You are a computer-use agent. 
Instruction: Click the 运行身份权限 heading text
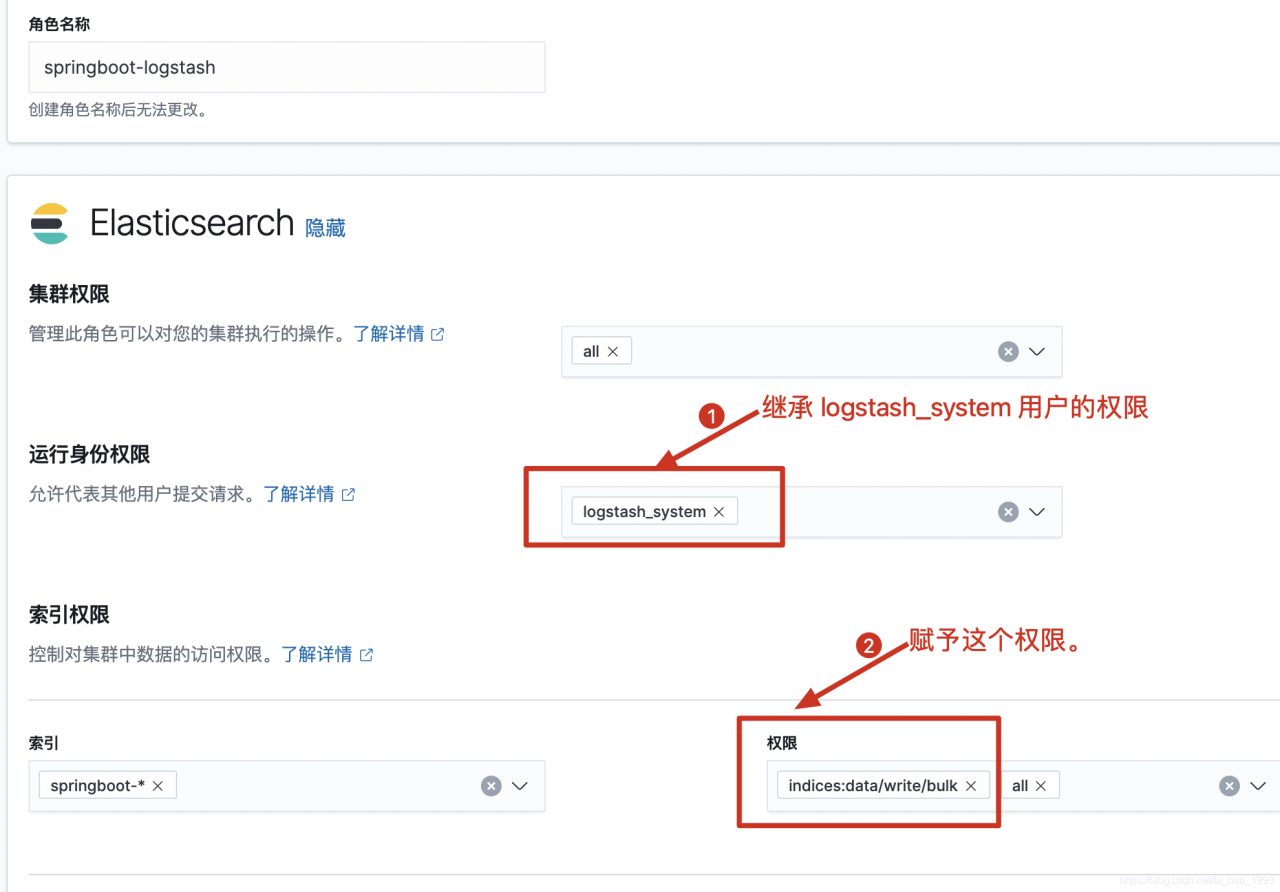point(90,454)
